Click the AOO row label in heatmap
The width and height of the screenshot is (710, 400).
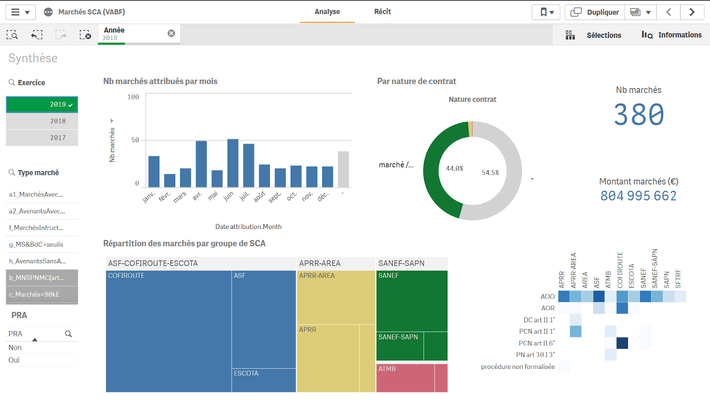tap(547, 297)
